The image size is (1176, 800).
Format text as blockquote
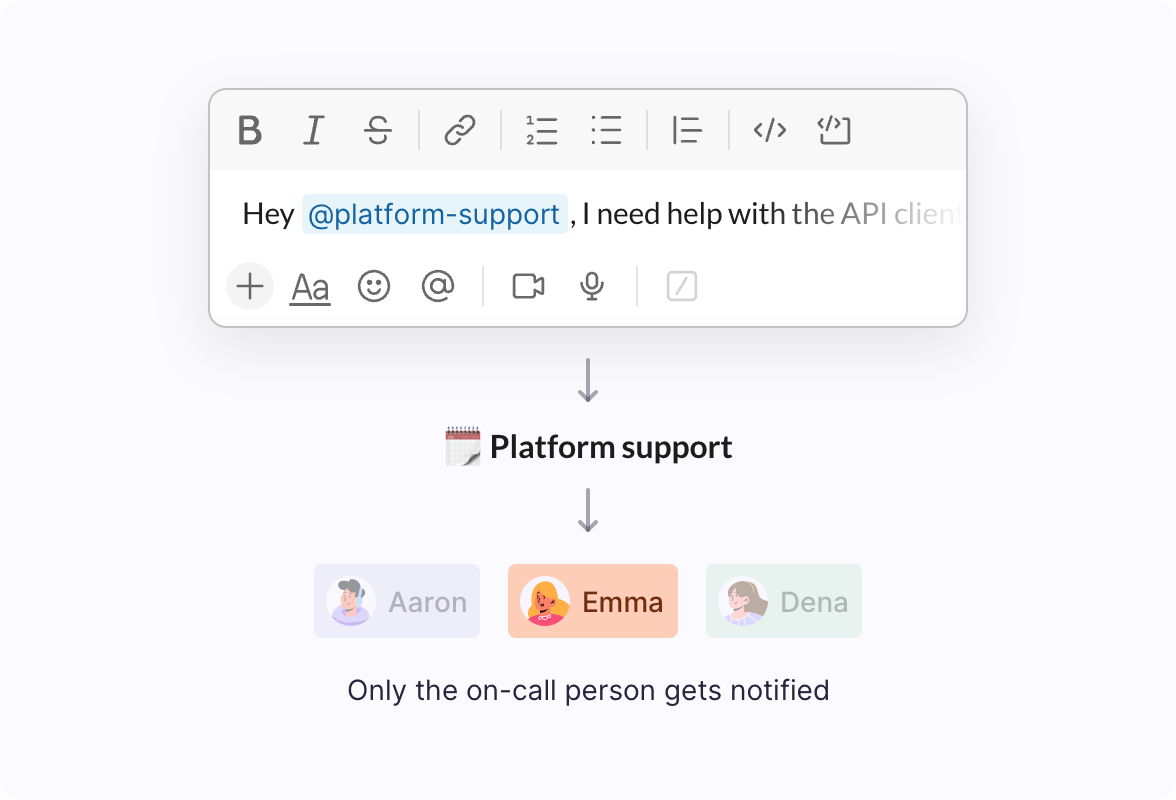tap(687, 130)
